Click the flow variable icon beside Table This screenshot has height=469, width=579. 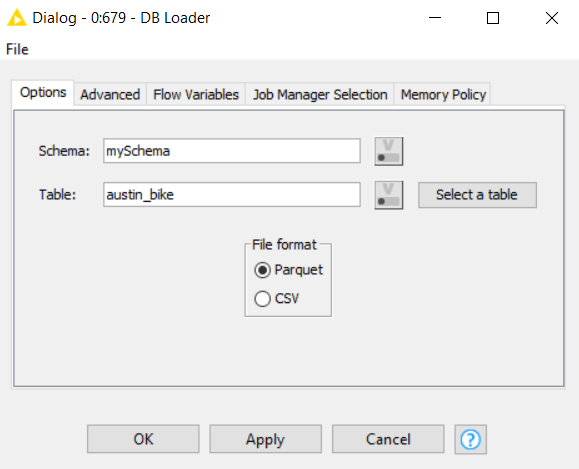point(388,195)
